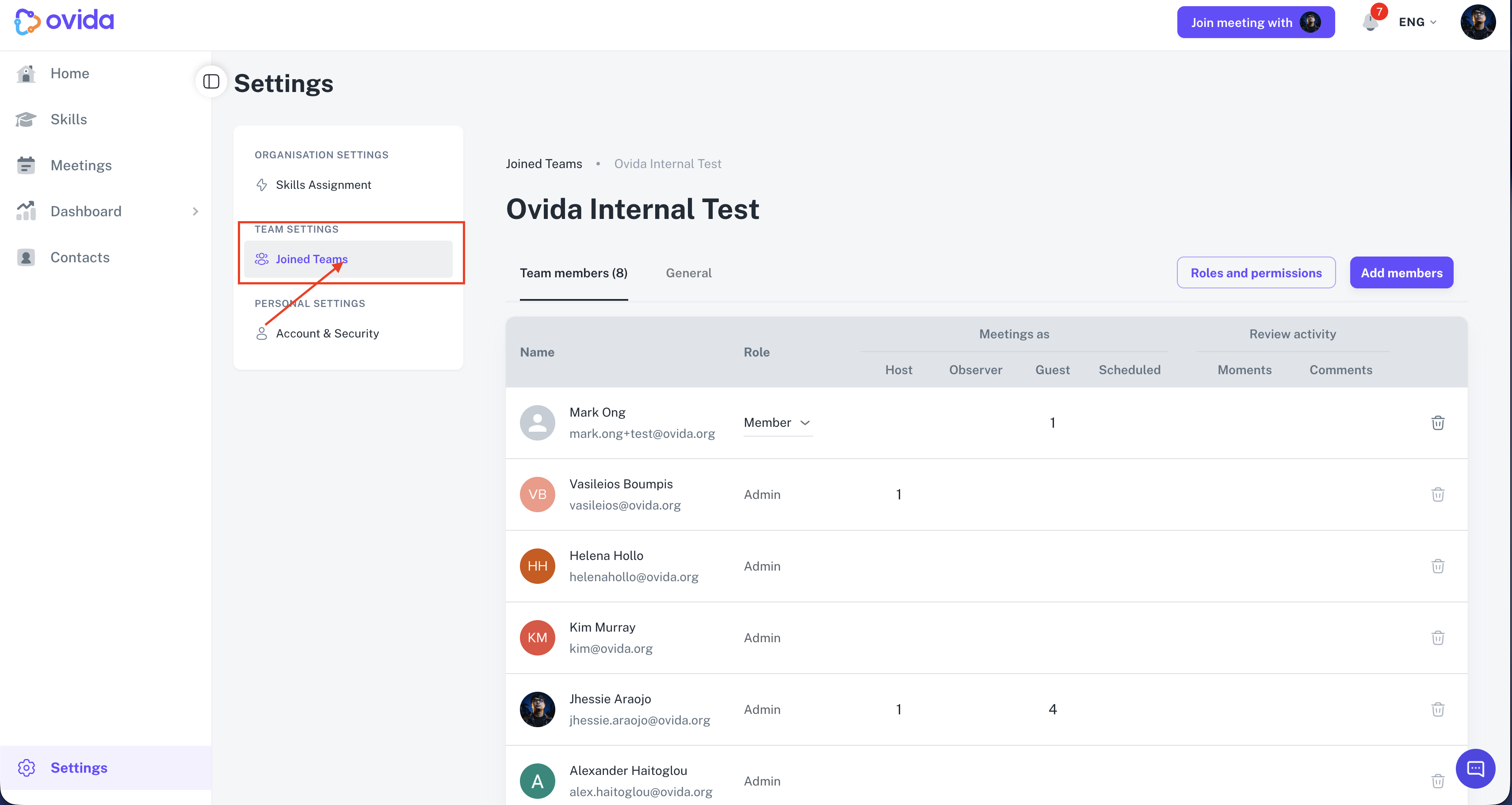Open Roles and permissions

click(x=1256, y=272)
